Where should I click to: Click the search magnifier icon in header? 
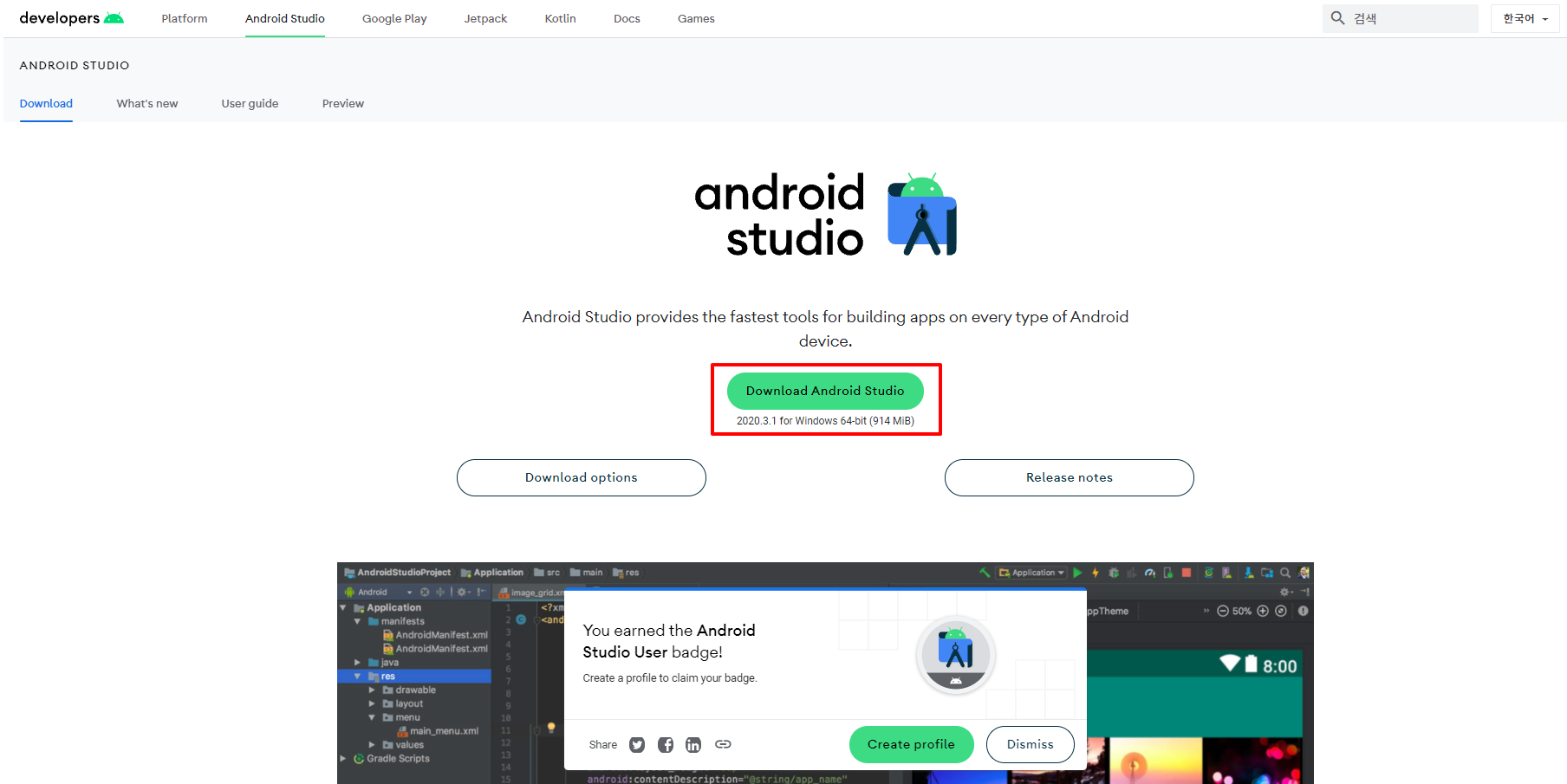1338,18
